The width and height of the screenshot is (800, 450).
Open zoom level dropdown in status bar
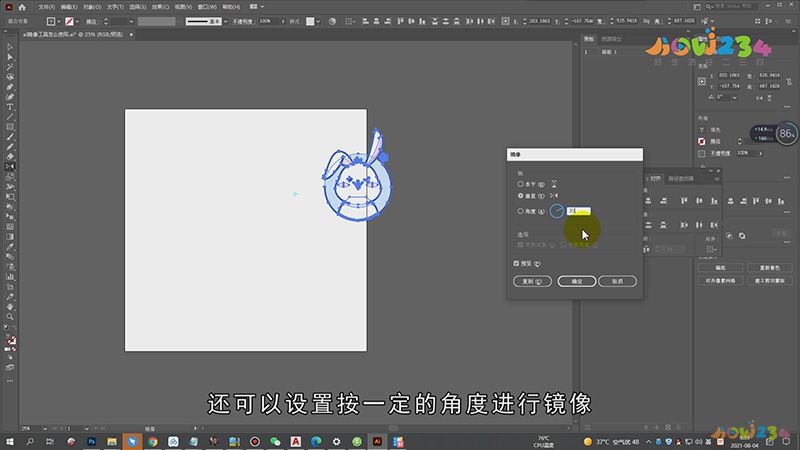click(x=45, y=429)
